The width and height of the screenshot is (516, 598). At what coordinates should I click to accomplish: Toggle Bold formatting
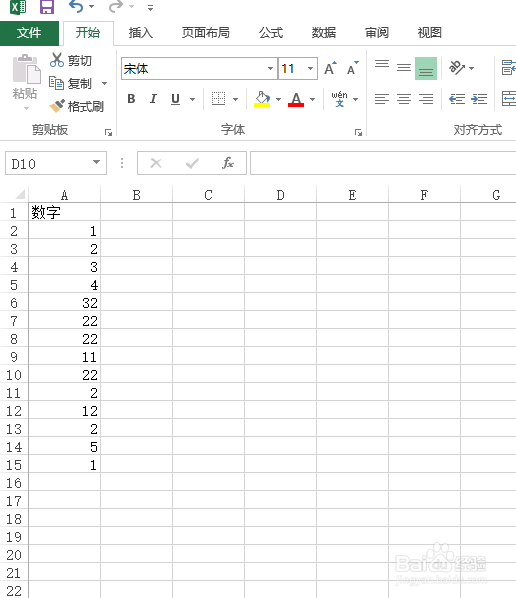(131, 99)
